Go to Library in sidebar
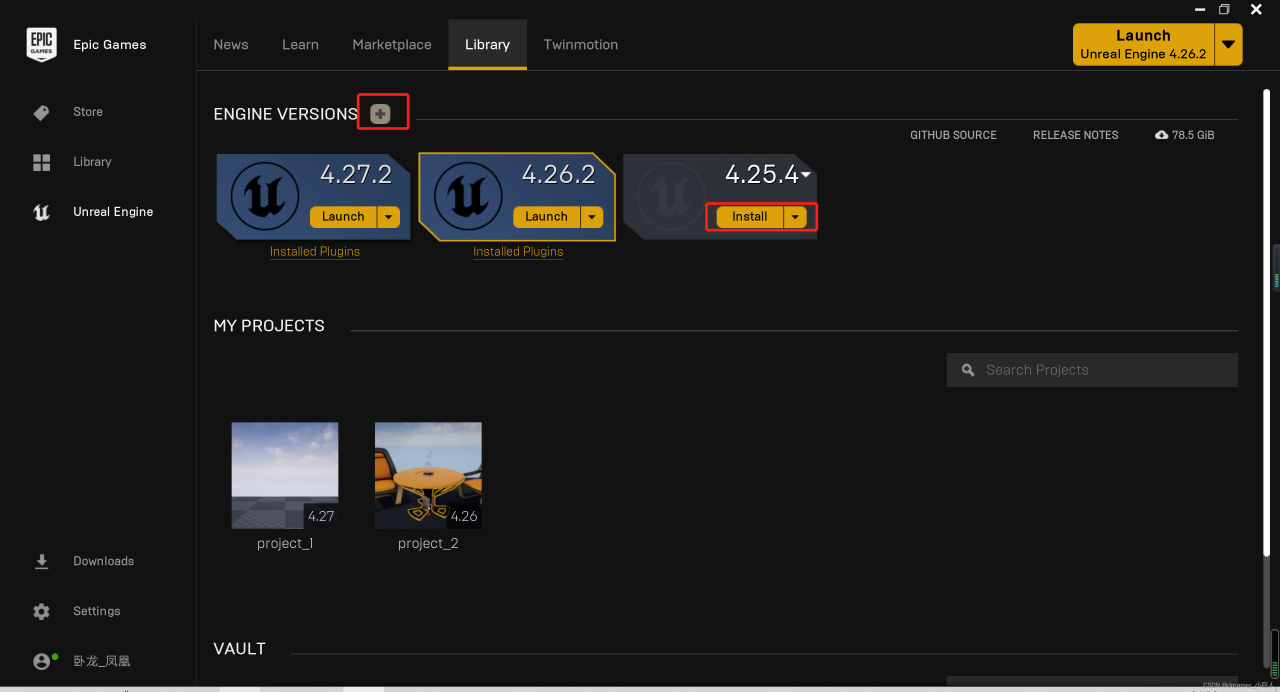This screenshot has width=1280, height=692. point(92,162)
